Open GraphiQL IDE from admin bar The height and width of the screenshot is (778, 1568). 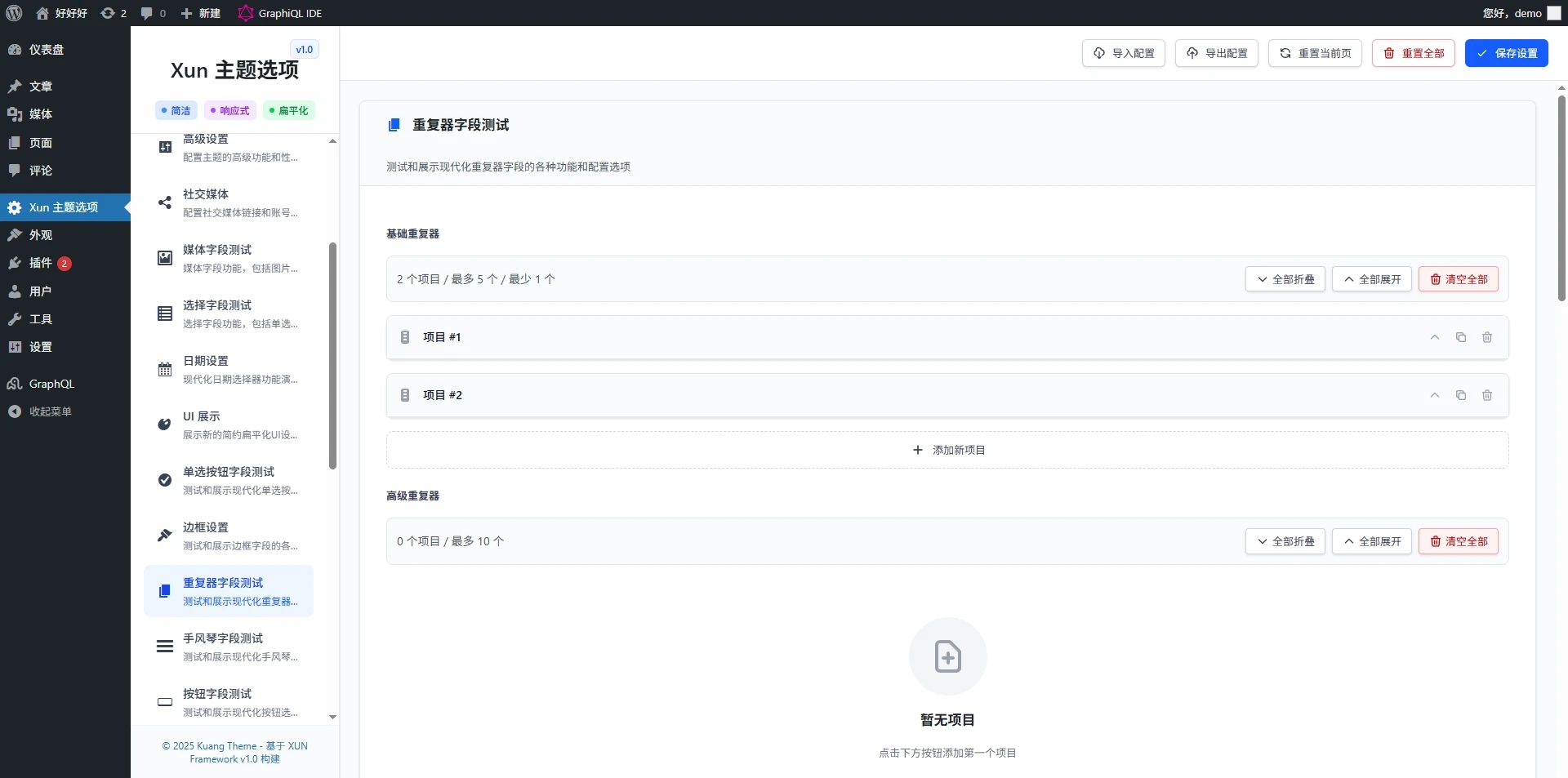tap(280, 13)
